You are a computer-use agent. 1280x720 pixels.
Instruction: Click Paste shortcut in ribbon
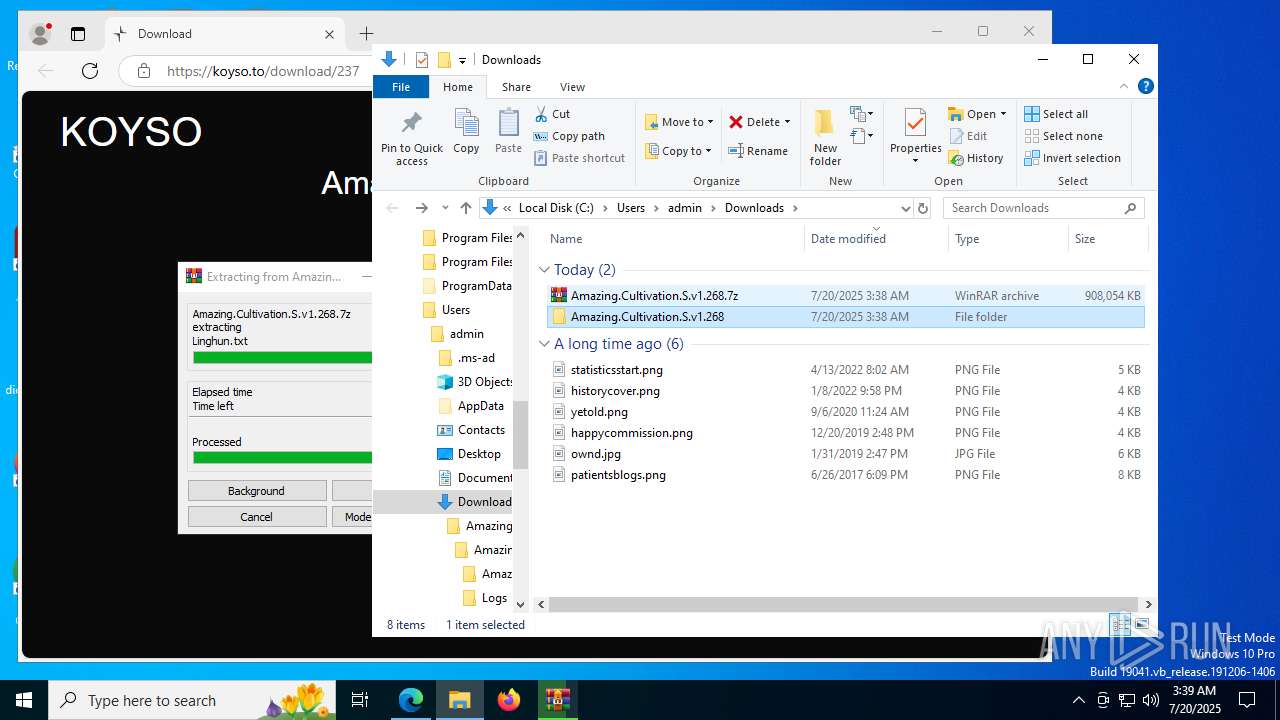579,158
